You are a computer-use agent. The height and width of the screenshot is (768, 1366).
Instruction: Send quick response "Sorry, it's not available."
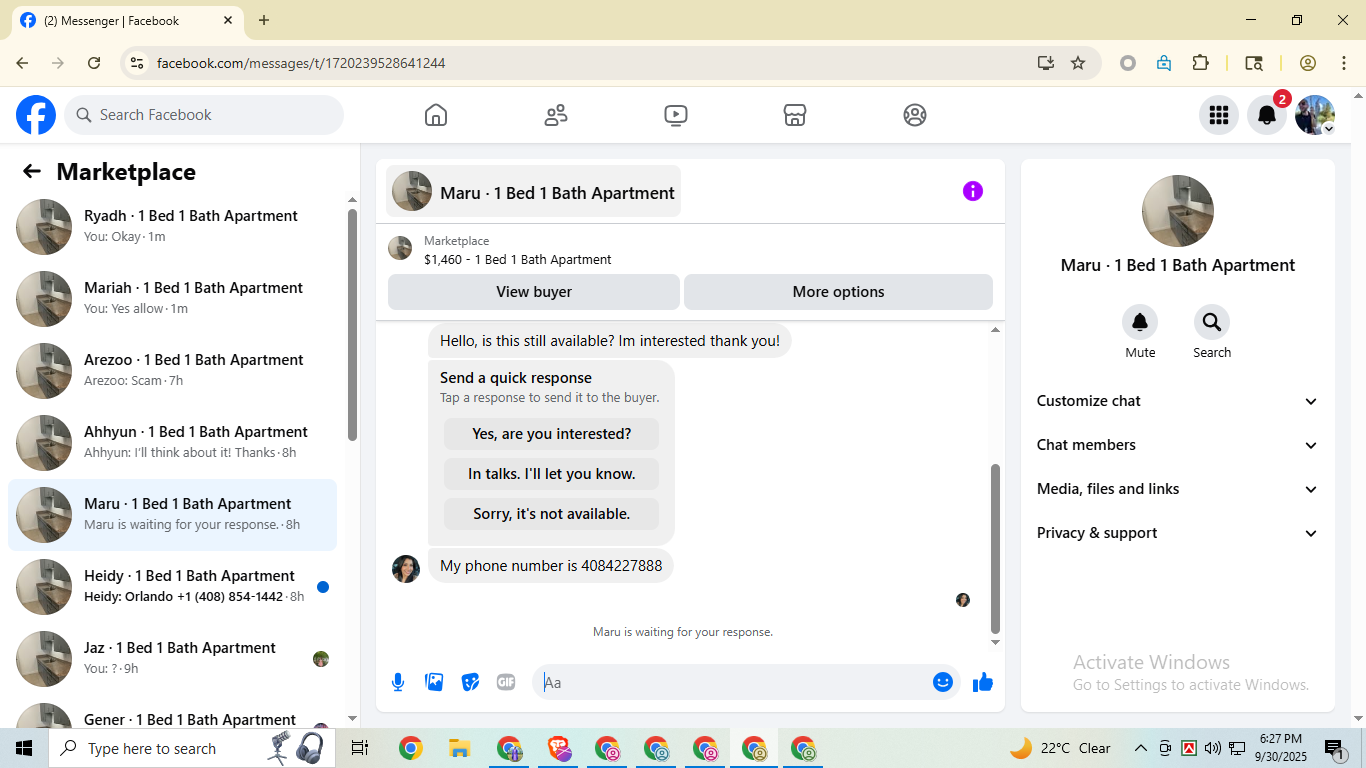click(552, 514)
